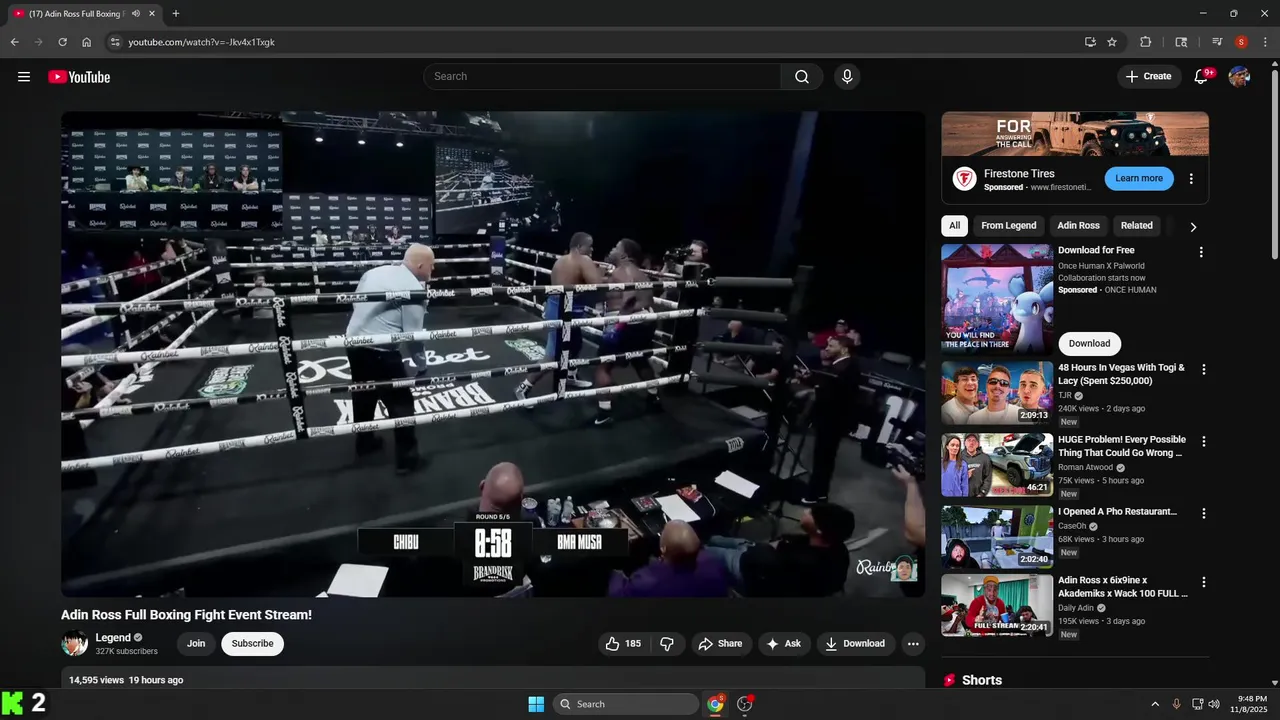Viewport: 1280px width, 720px height.
Task: Open I Opened A Pho Restaurant thumbnail
Action: pyautogui.click(x=997, y=537)
